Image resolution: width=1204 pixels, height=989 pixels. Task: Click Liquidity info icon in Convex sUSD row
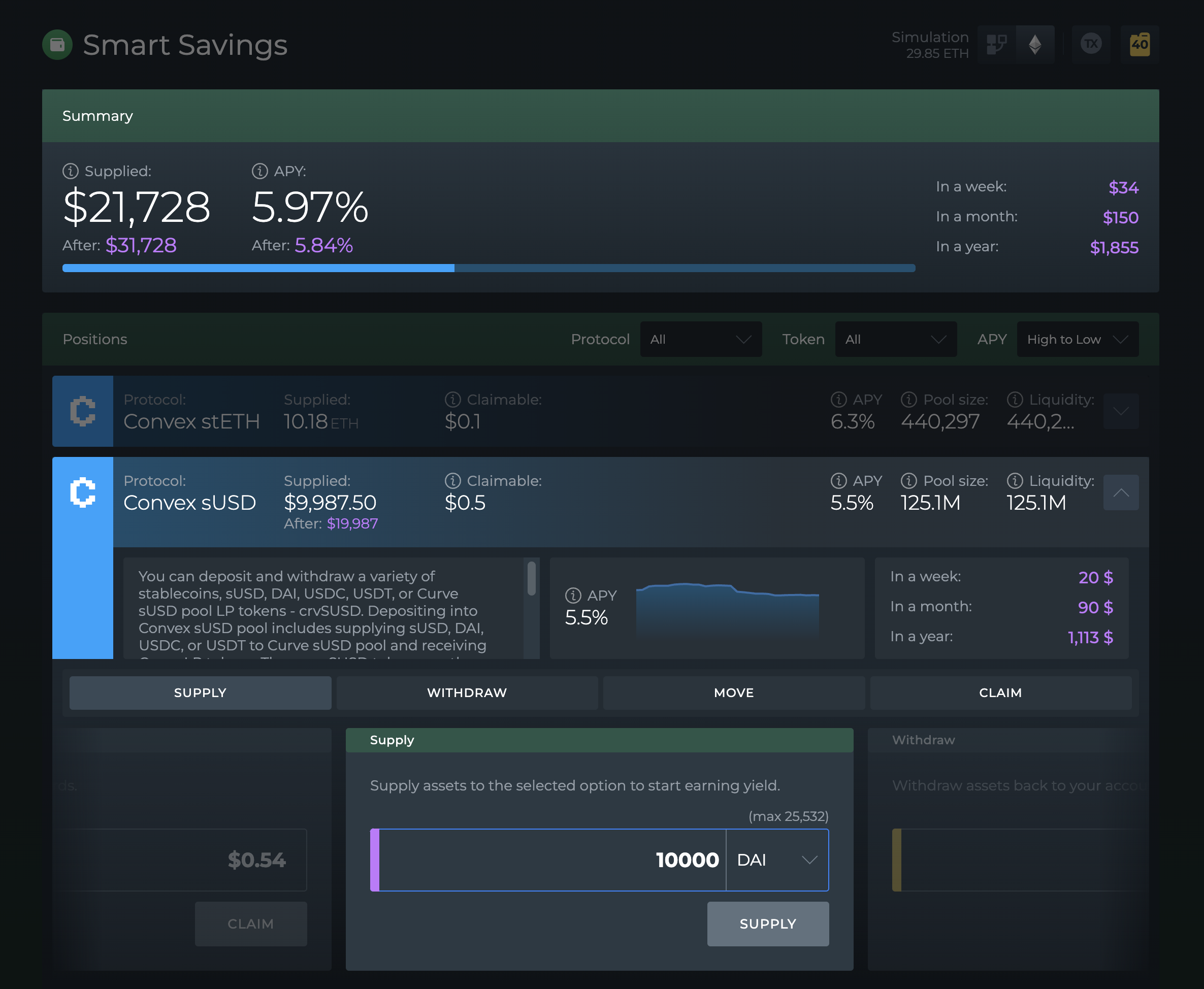pos(1015,481)
